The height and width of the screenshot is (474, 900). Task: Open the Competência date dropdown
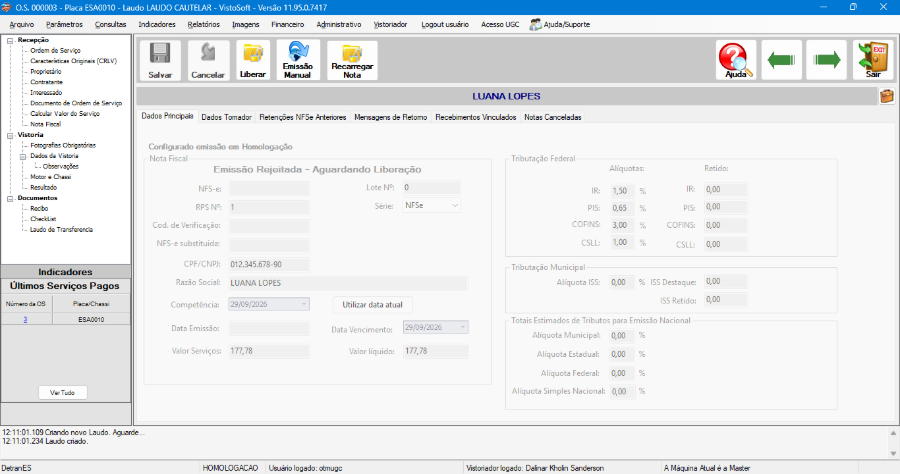click(x=304, y=304)
